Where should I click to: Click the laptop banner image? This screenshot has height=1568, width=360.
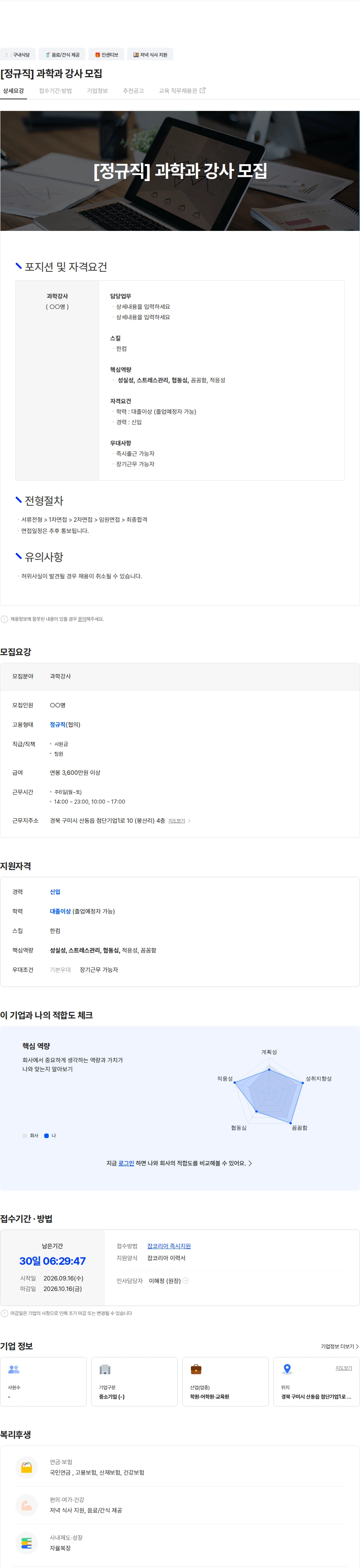(180, 171)
